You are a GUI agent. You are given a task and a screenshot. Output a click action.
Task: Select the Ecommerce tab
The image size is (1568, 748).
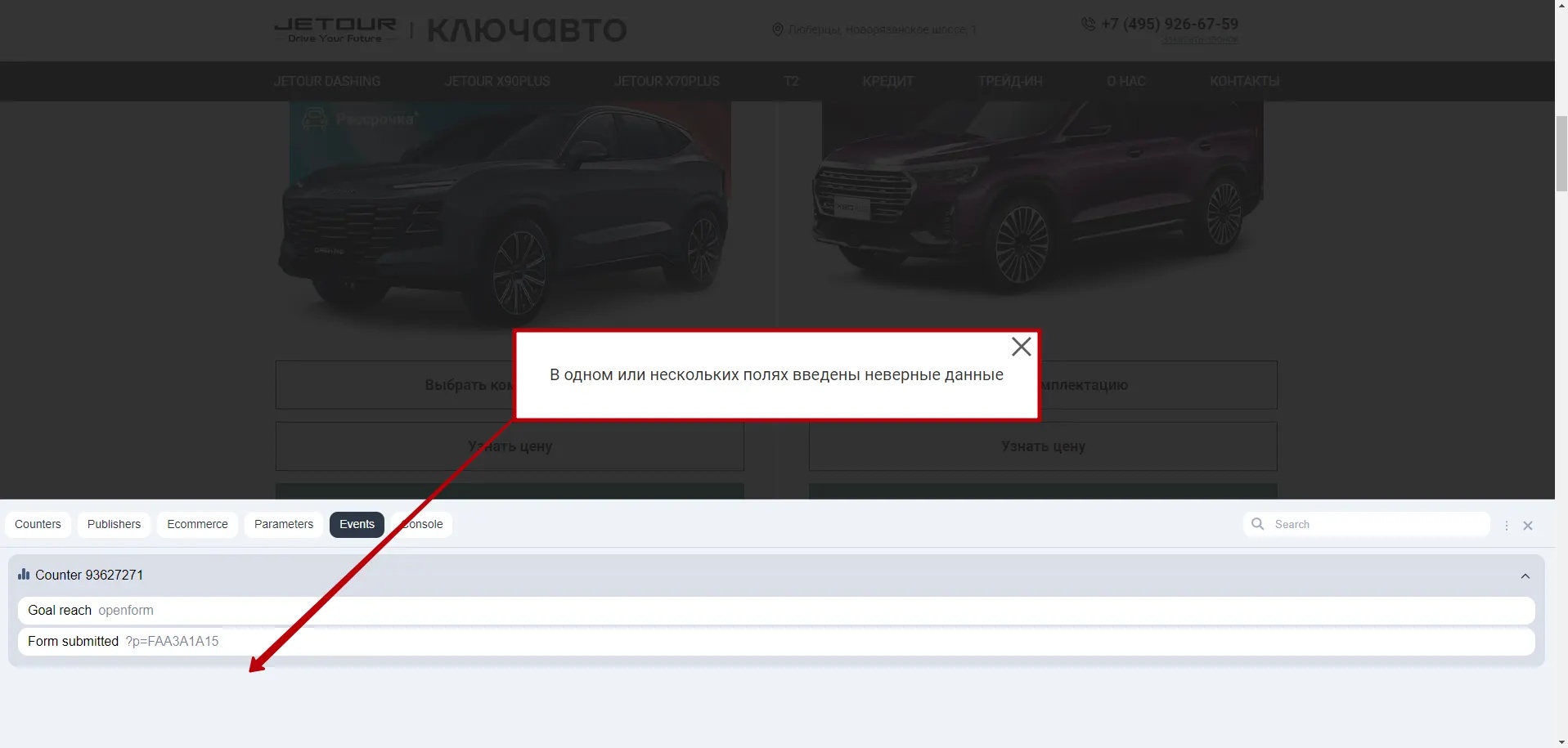[x=197, y=524]
